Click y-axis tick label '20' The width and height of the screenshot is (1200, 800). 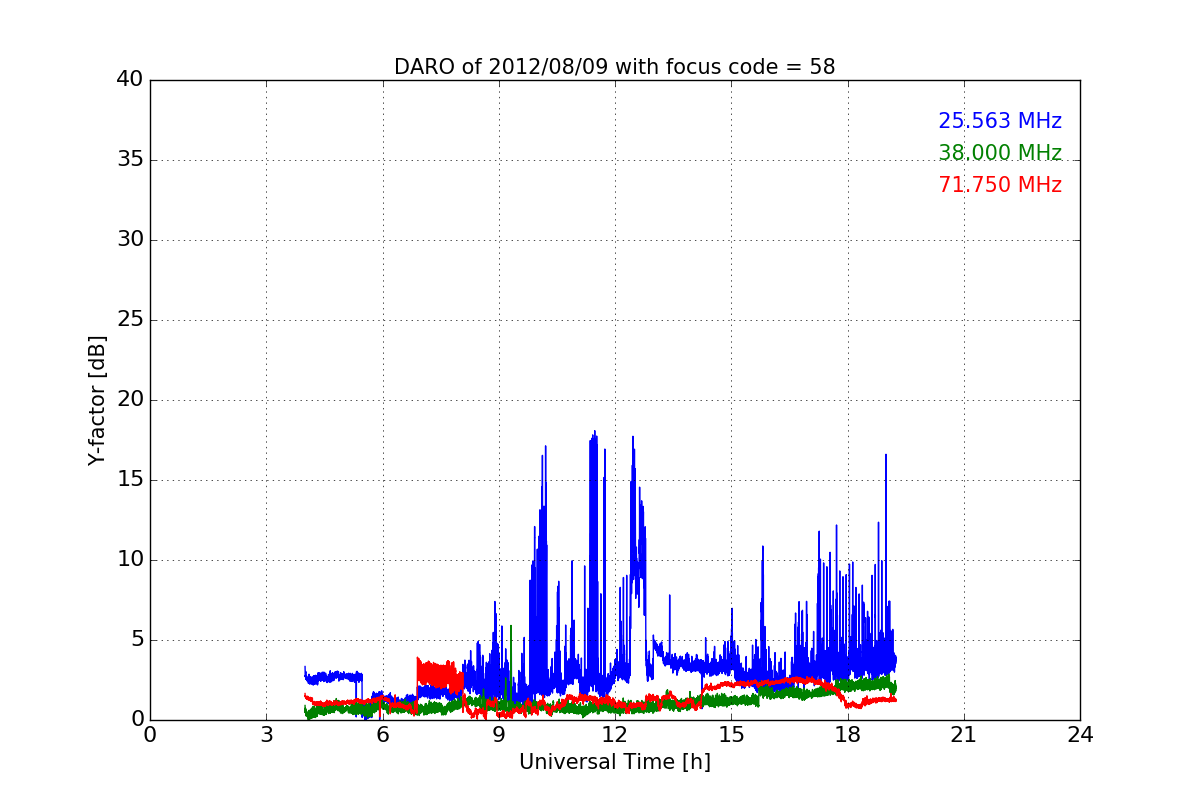130,400
